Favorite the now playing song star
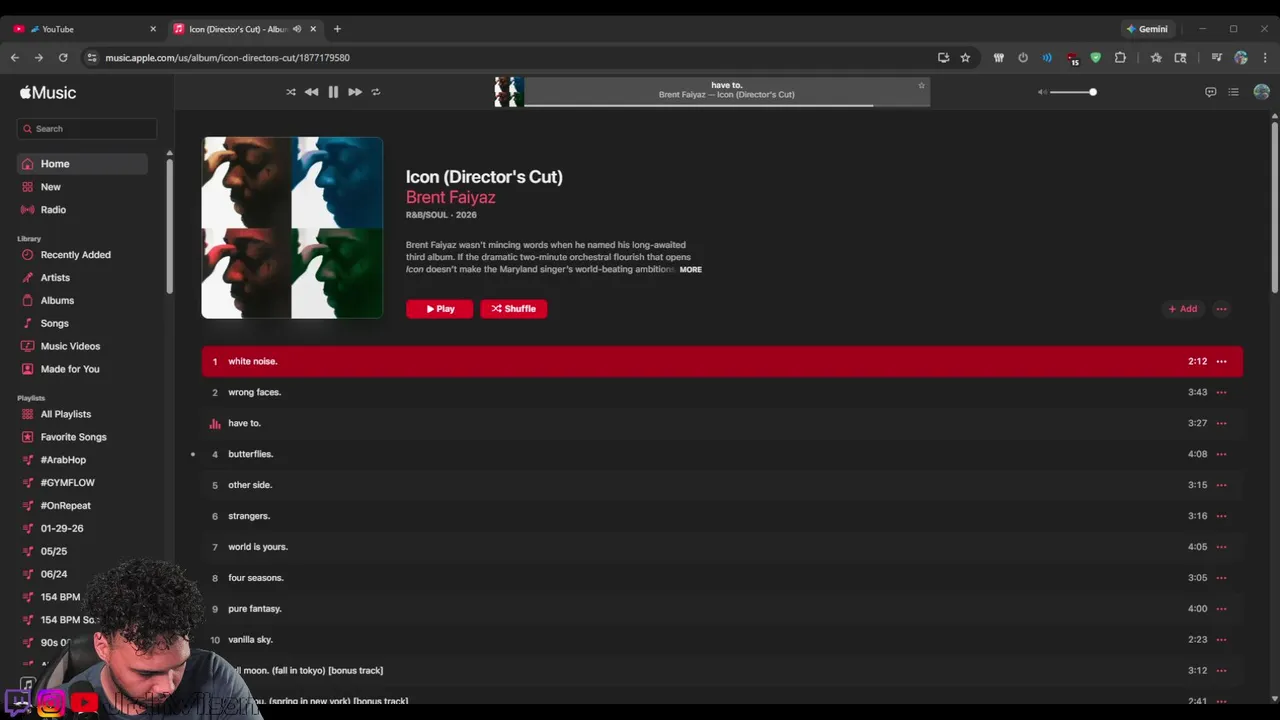The width and height of the screenshot is (1280, 720). point(921,86)
